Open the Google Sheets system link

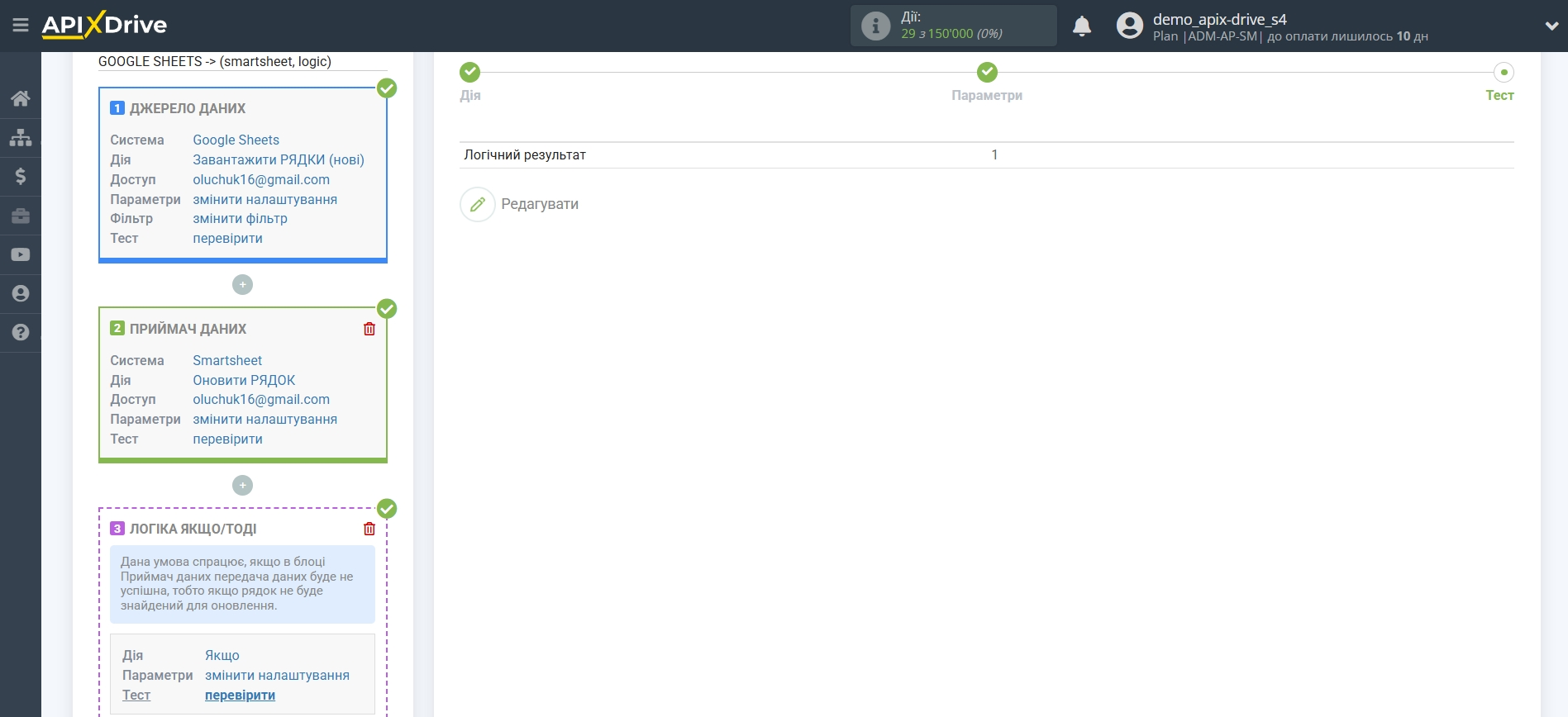tap(236, 140)
